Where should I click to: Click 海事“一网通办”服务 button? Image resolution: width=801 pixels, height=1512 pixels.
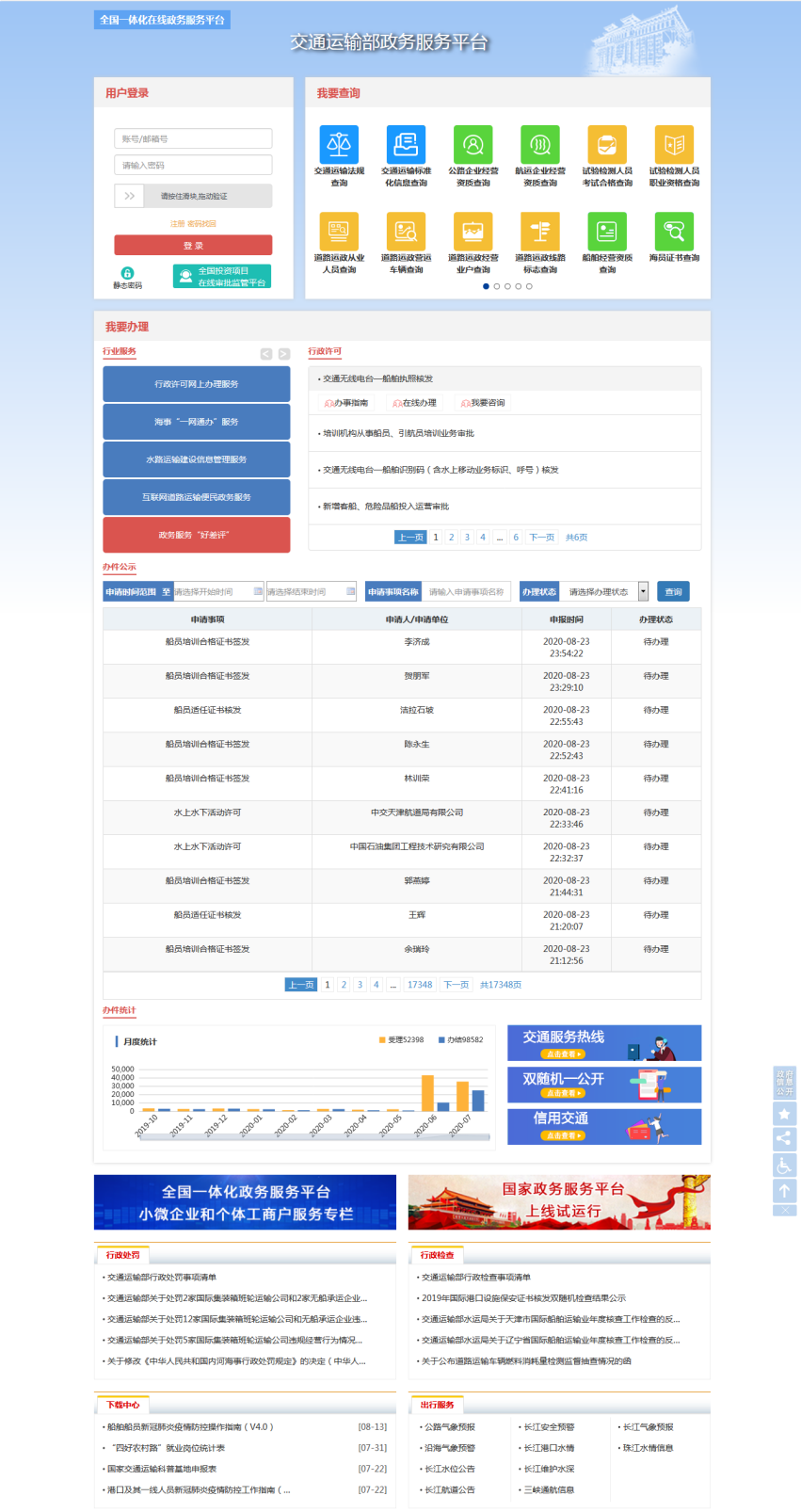197,422
